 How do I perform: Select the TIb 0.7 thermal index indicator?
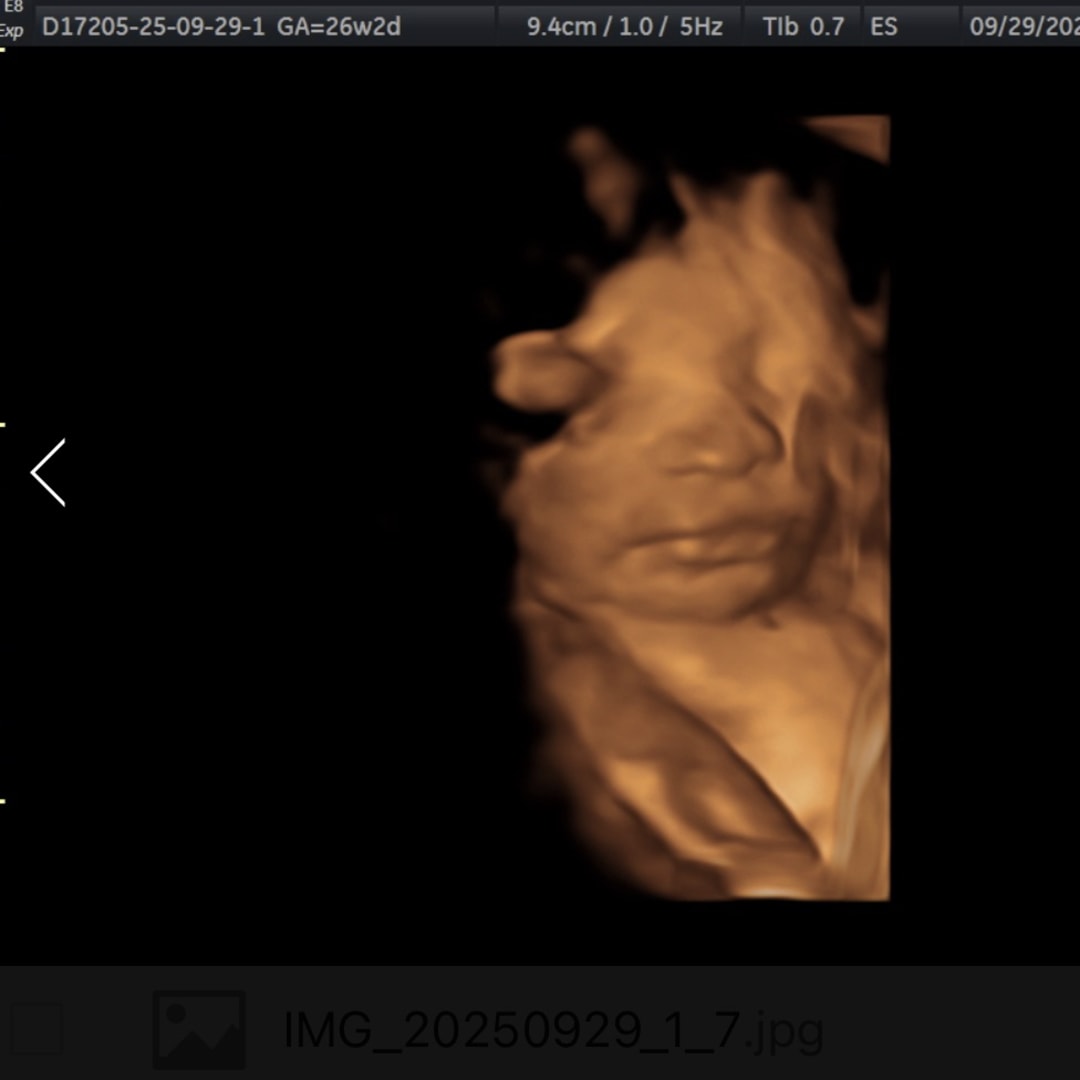point(803,26)
